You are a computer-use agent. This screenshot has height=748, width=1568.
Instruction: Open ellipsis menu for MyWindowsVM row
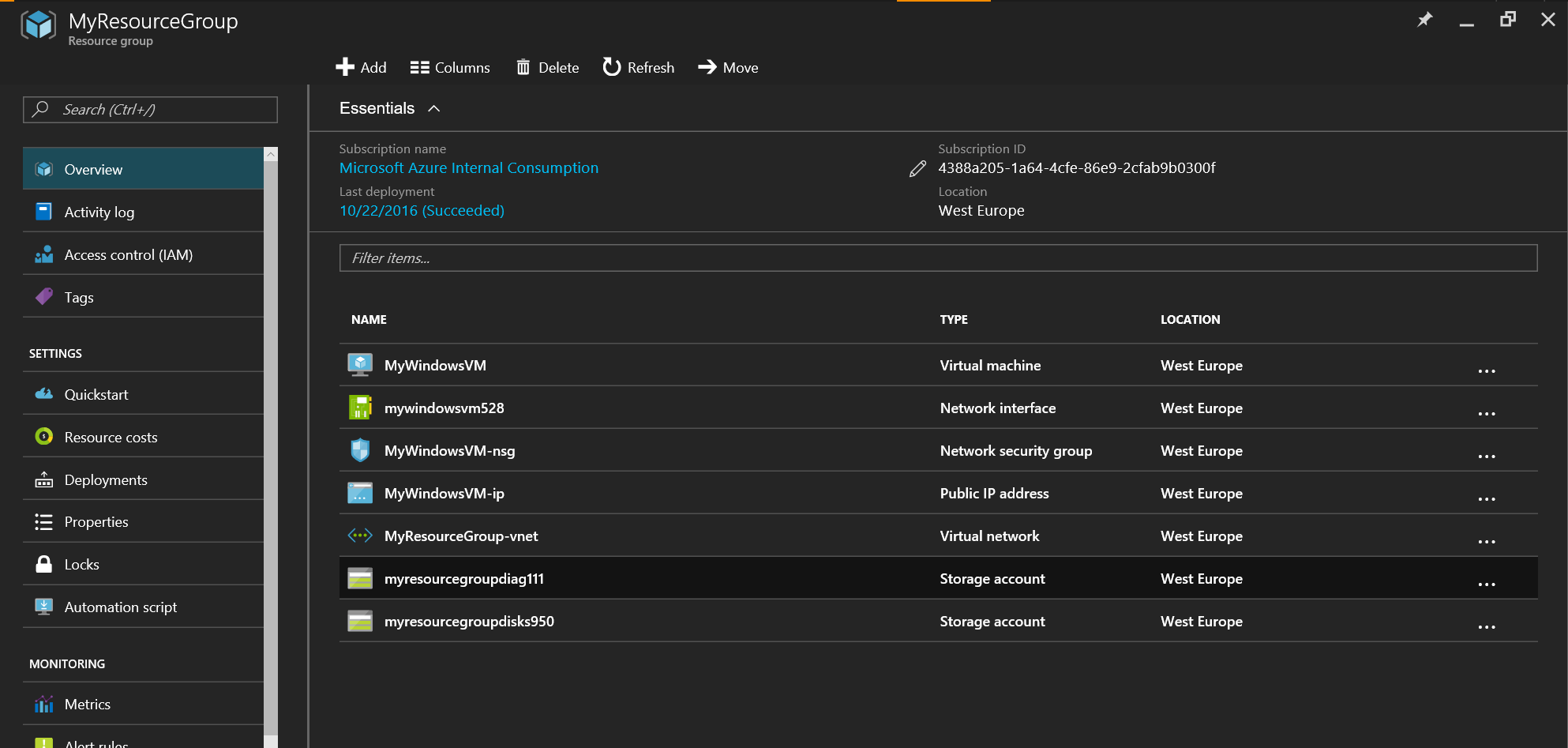(1487, 370)
